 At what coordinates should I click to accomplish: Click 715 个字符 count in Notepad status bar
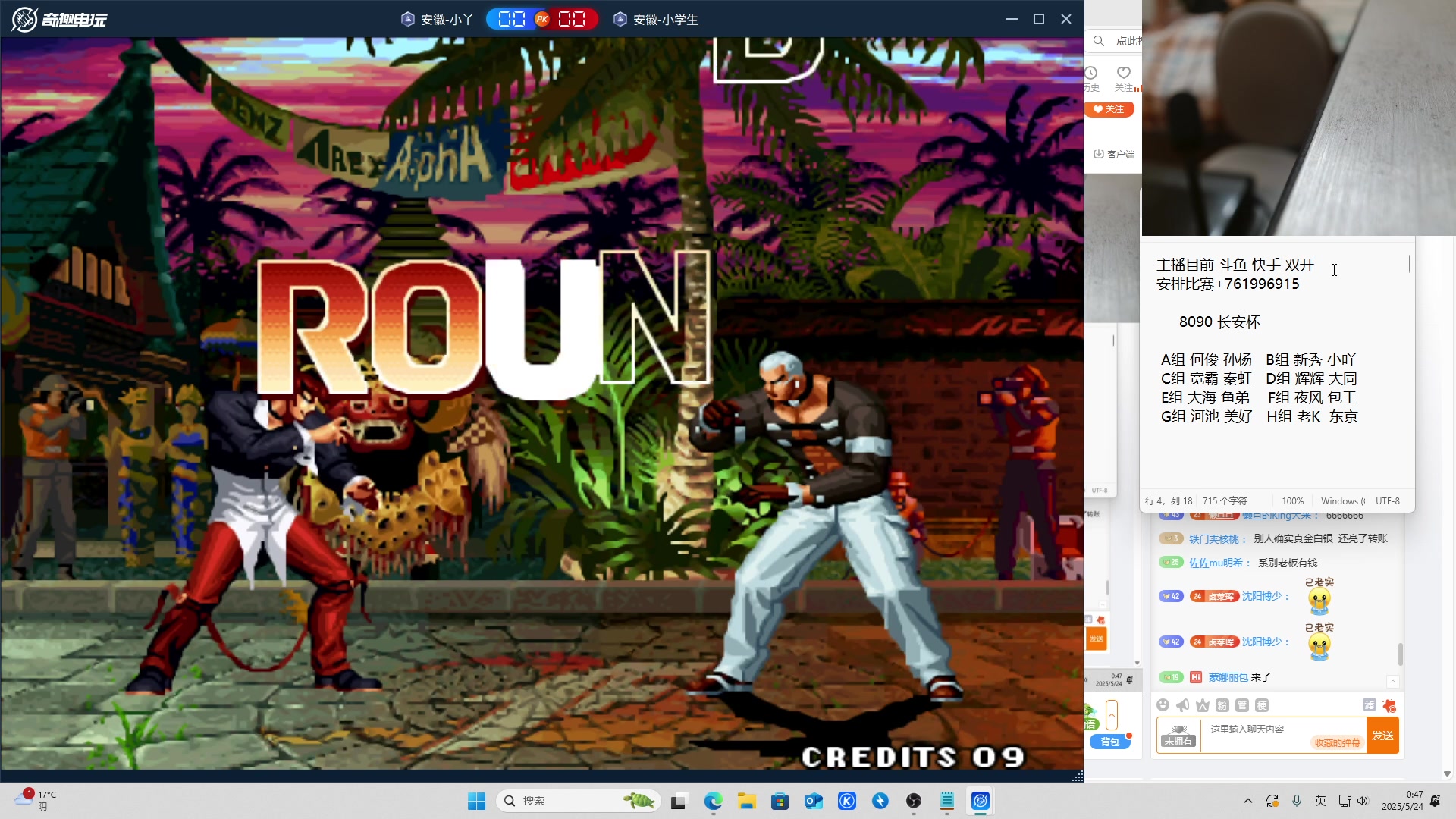(1224, 501)
